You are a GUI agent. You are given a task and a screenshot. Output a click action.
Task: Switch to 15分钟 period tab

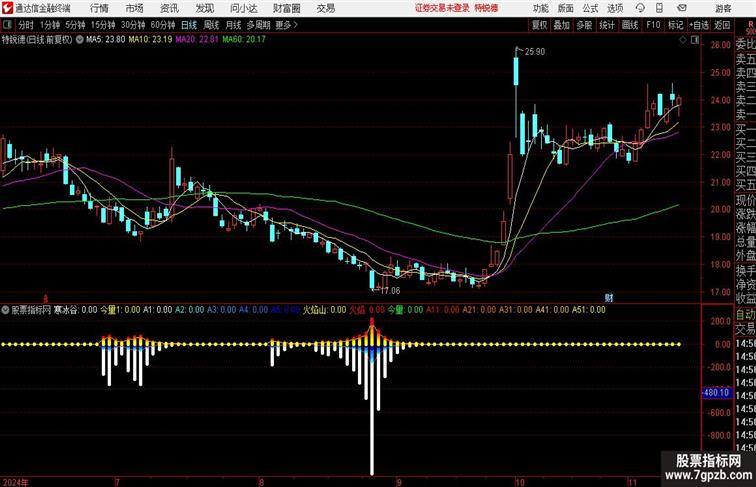point(103,25)
